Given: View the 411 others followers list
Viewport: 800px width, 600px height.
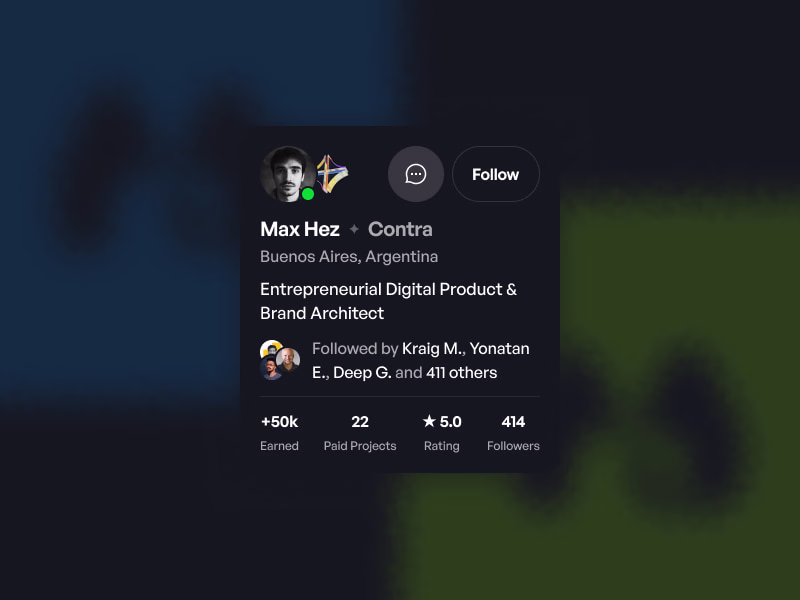Looking at the screenshot, I should click(x=462, y=372).
